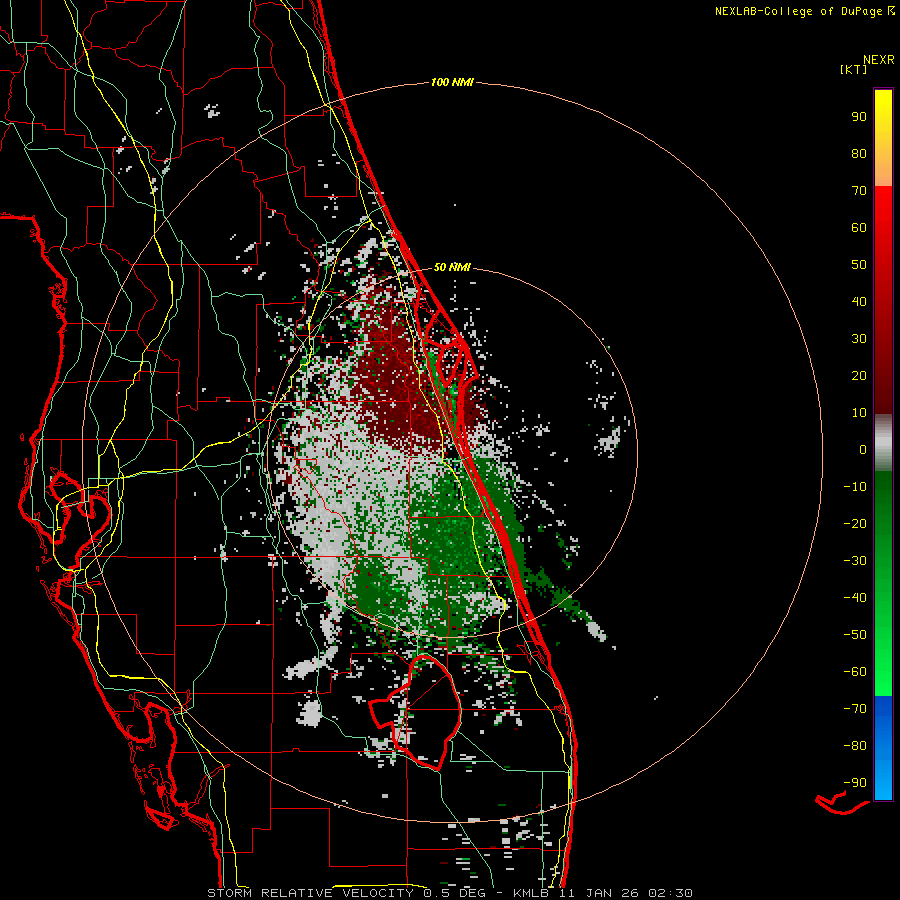Click the -40 knot scale label
Viewport: 900px width, 900px height.
click(x=855, y=598)
